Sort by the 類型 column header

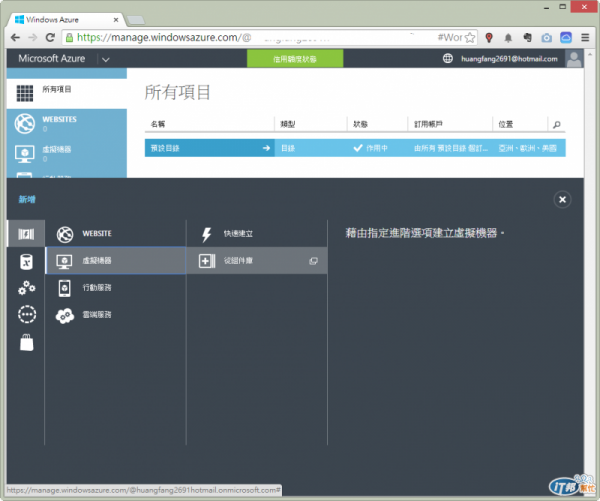click(x=288, y=124)
